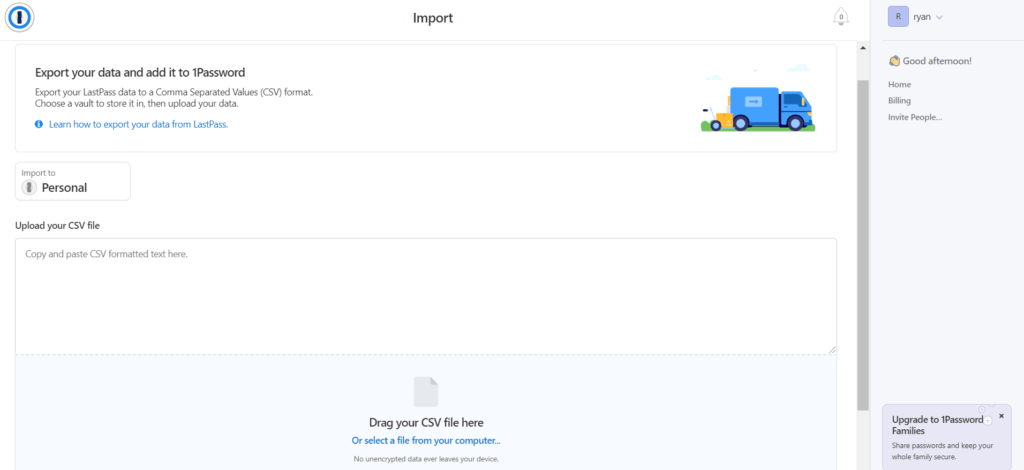This screenshot has height=470, width=1024.
Task: Click the ryan user avatar
Action: click(x=898, y=17)
